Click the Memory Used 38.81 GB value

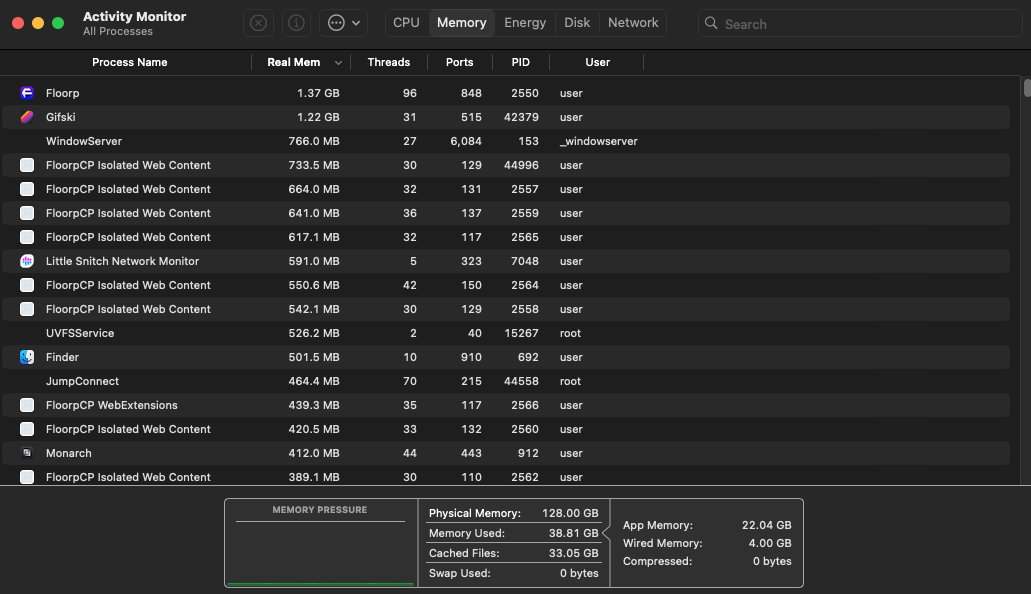click(573, 533)
